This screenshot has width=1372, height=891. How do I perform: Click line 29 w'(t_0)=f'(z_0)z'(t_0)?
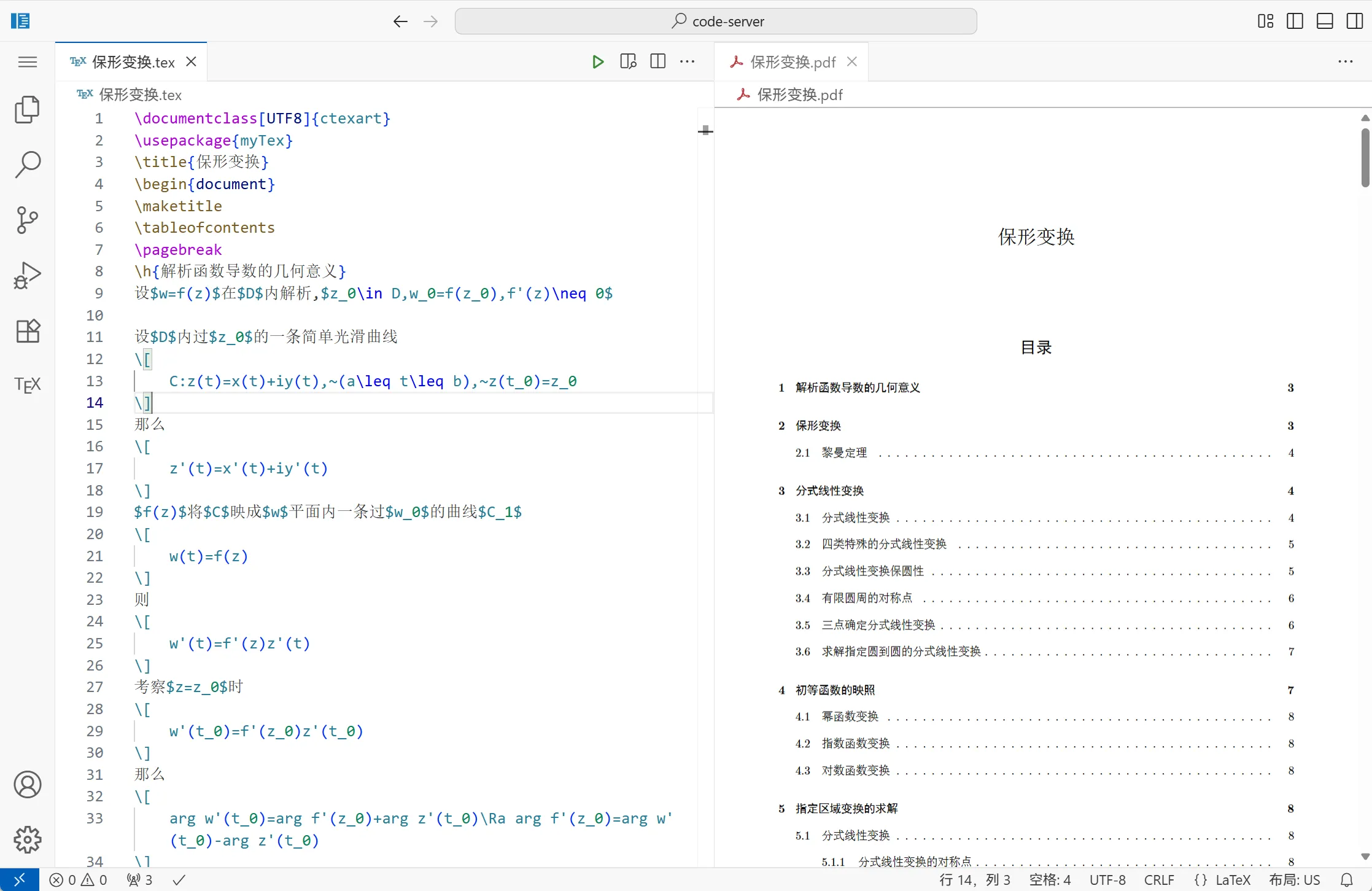tap(266, 731)
